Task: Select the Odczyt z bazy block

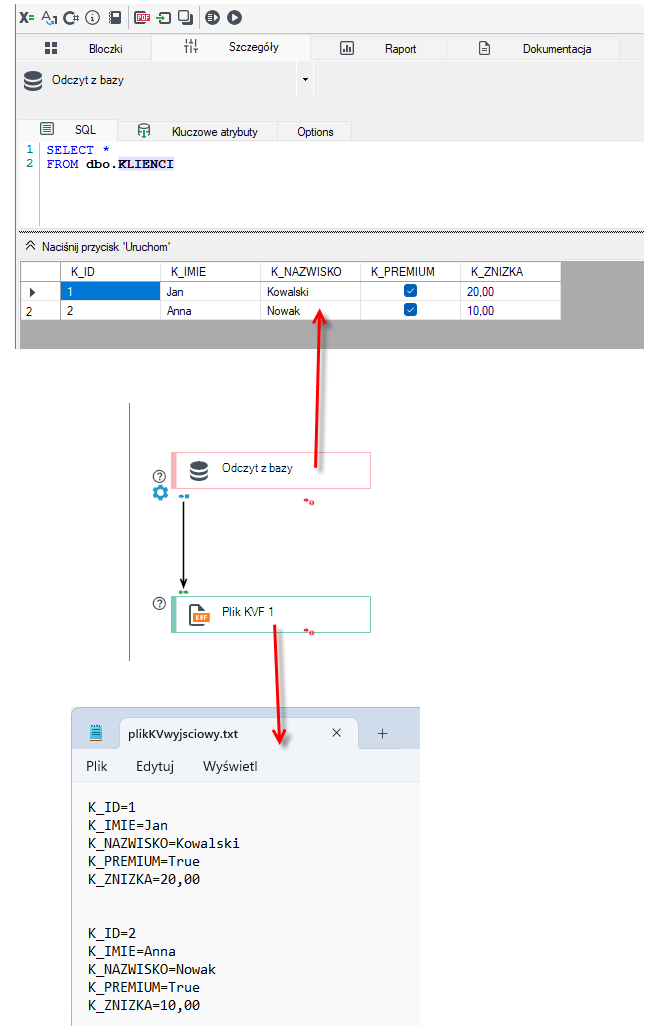Action: point(271,470)
